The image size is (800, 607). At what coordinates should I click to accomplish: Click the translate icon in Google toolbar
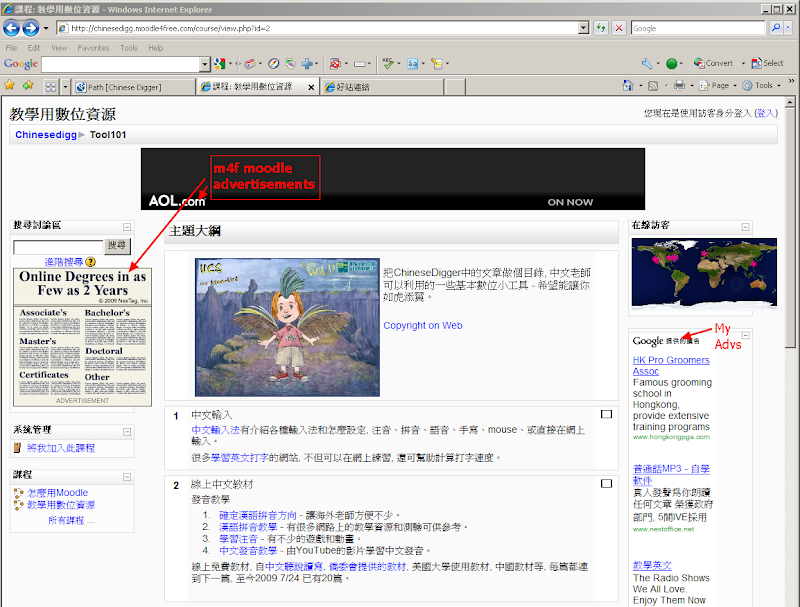413,64
